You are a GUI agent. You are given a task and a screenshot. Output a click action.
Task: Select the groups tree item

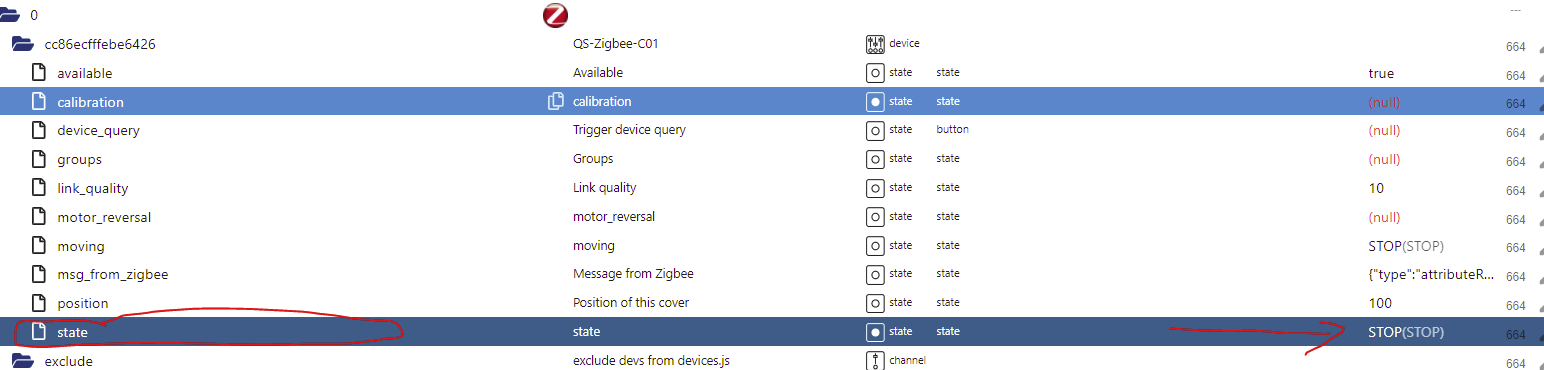point(79,159)
